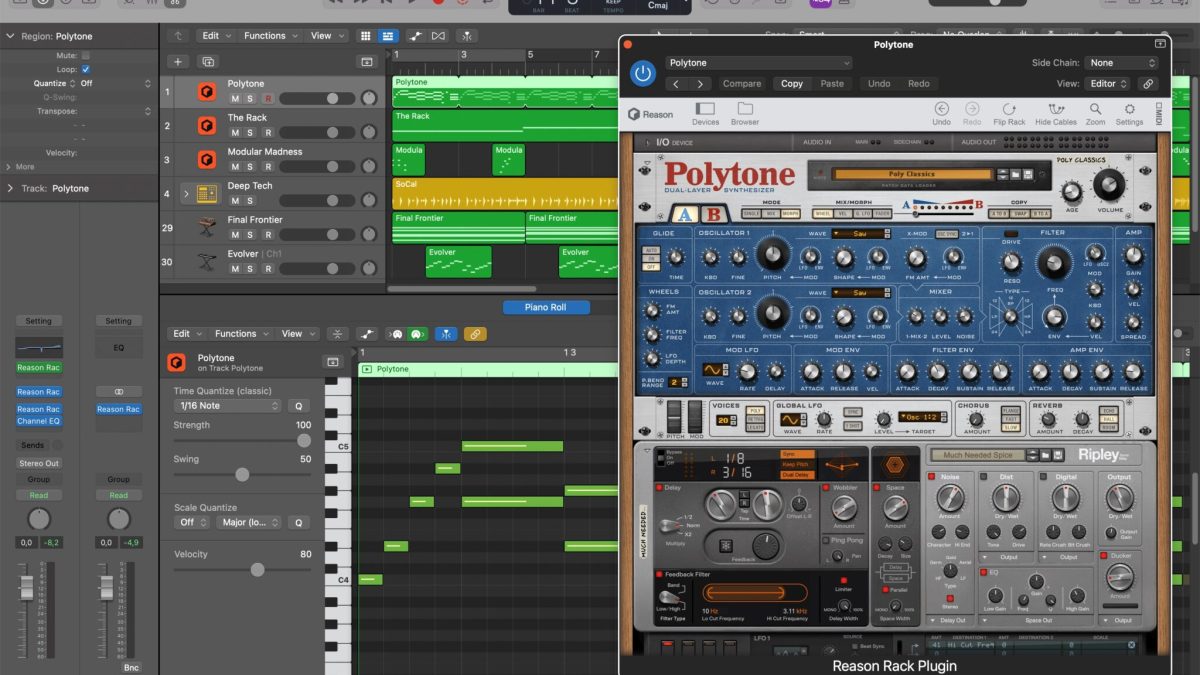Open Time Quantize 1/16 Note dropdown
Screen dimensions: 1200x675
tap(228, 406)
